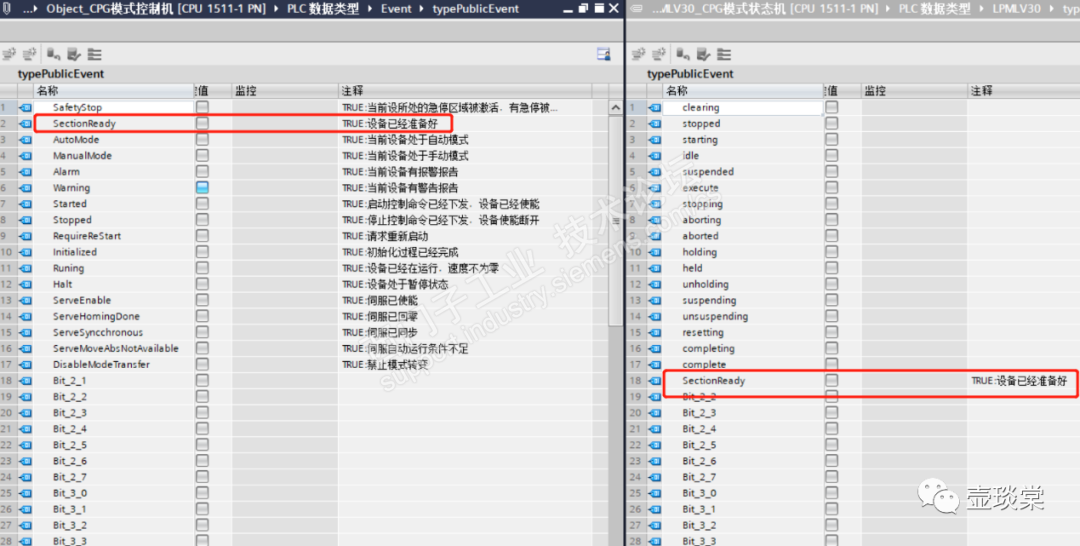Click the comment TRUE:禁止模式转变
This screenshot has height=546, width=1080.
click(x=385, y=364)
